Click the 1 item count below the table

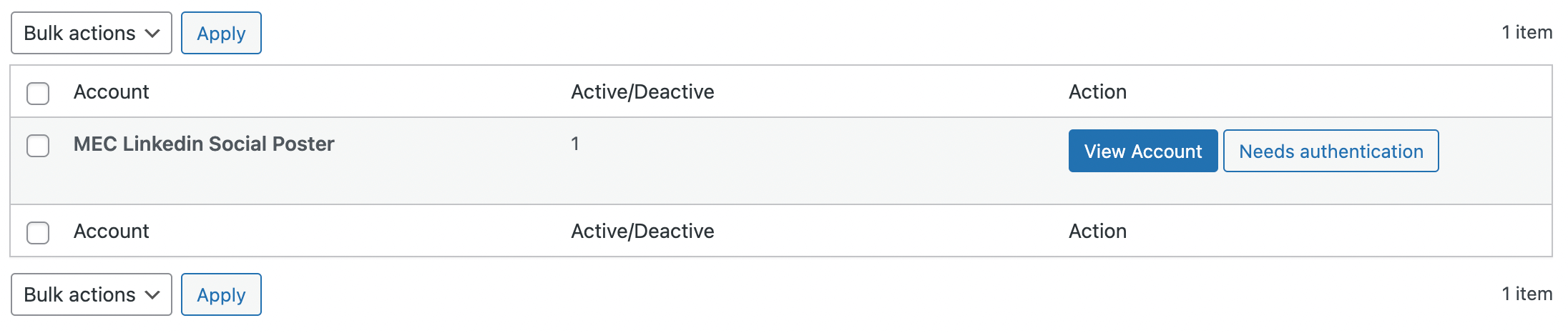coord(1527,294)
